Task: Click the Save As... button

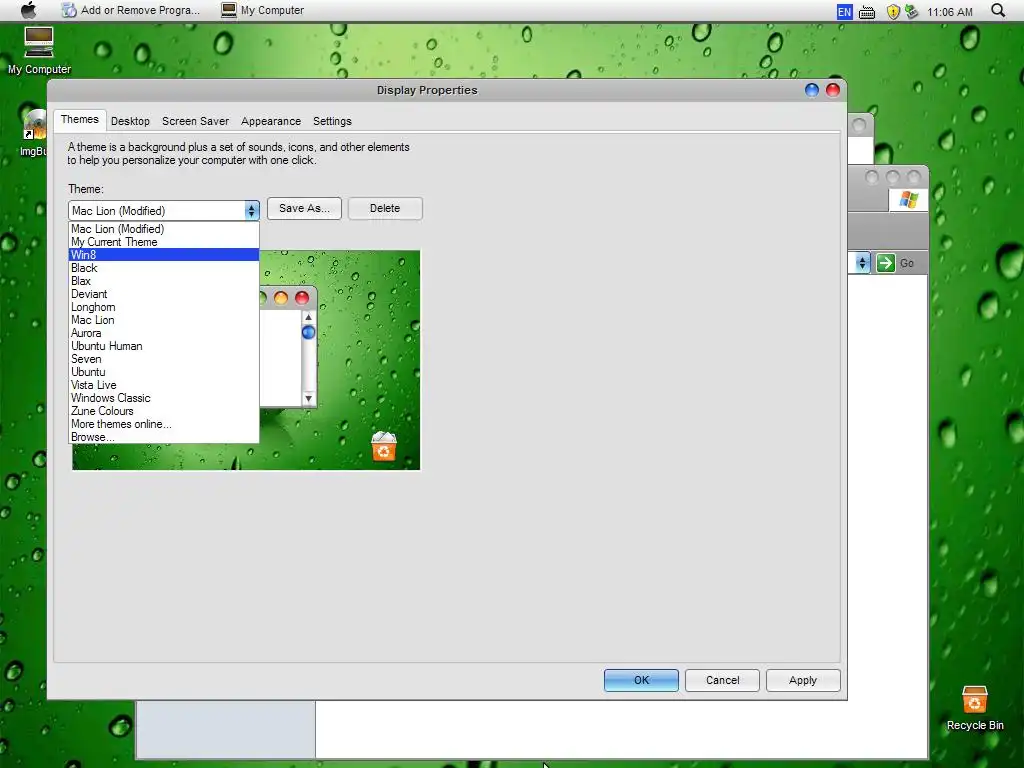Action: [304, 208]
